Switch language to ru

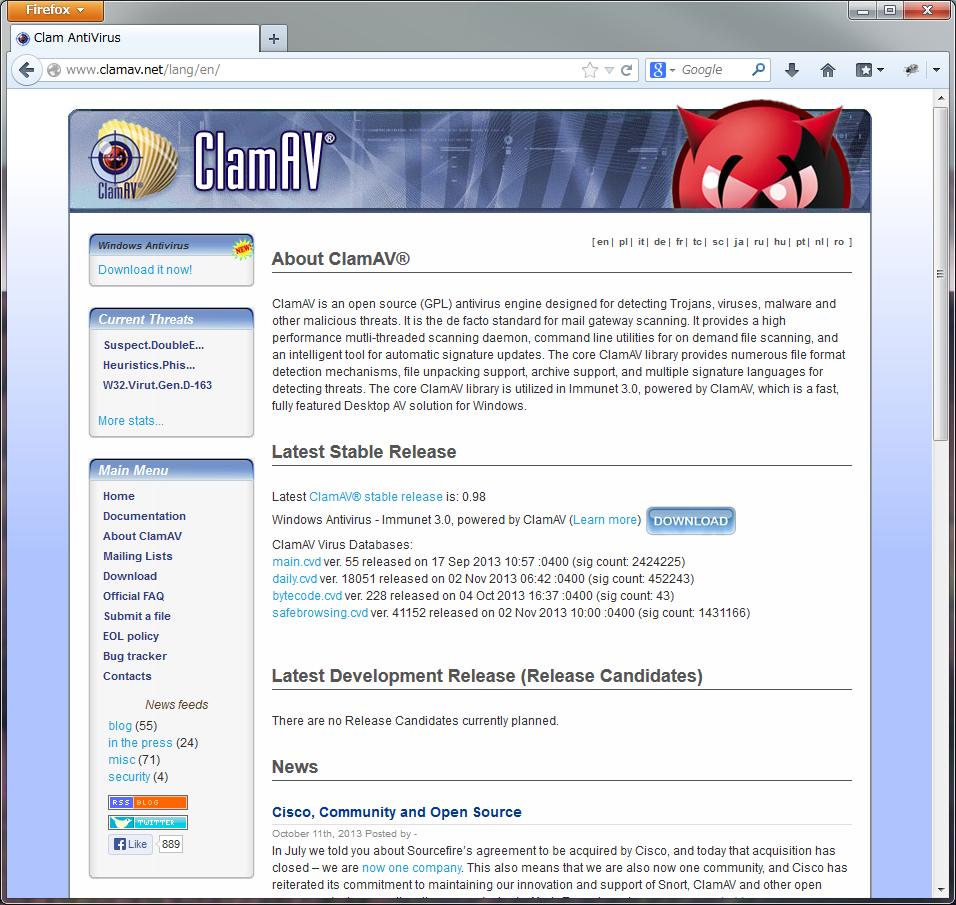pos(759,243)
